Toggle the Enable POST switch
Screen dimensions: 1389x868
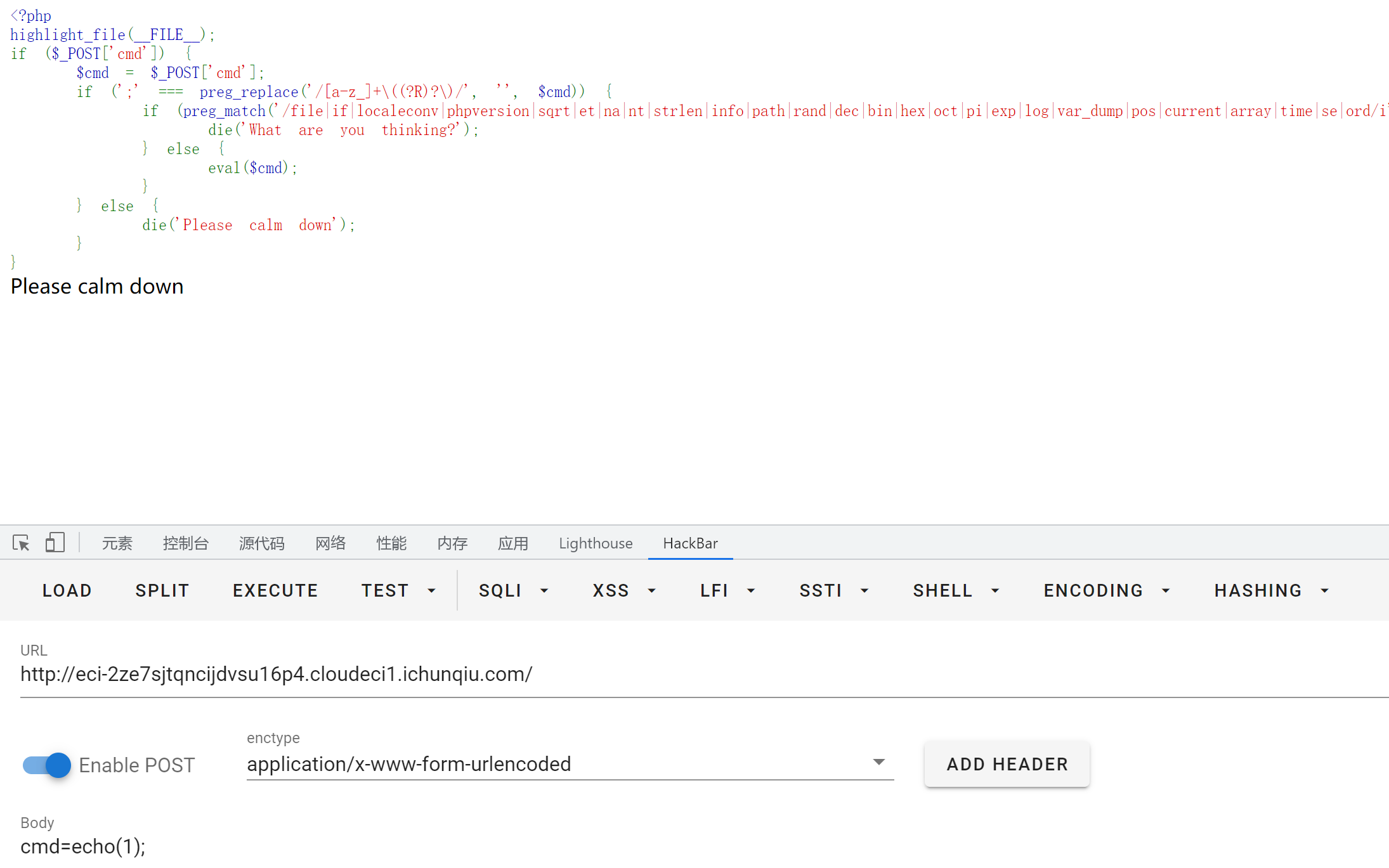[47, 765]
